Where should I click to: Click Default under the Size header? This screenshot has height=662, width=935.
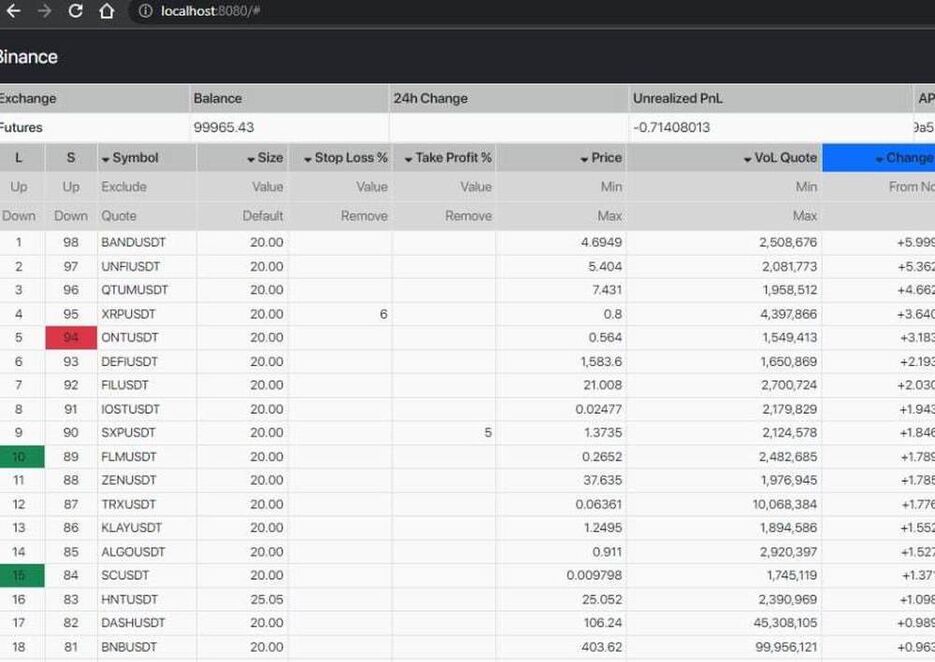[262, 215]
